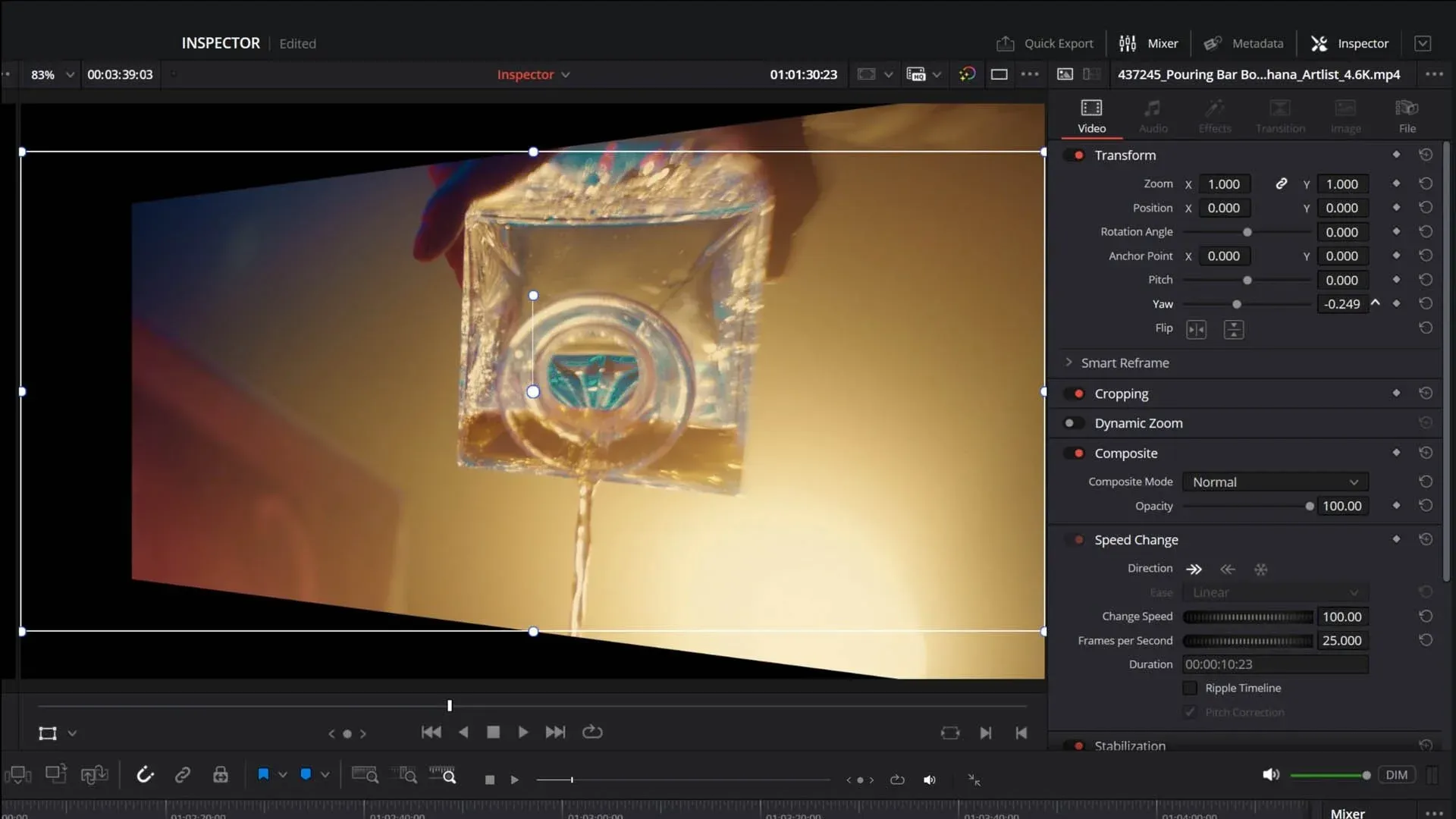Add a keyframe for Rotation Angle
The width and height of the screenshot is (1456, 819).
point(1396,231)
